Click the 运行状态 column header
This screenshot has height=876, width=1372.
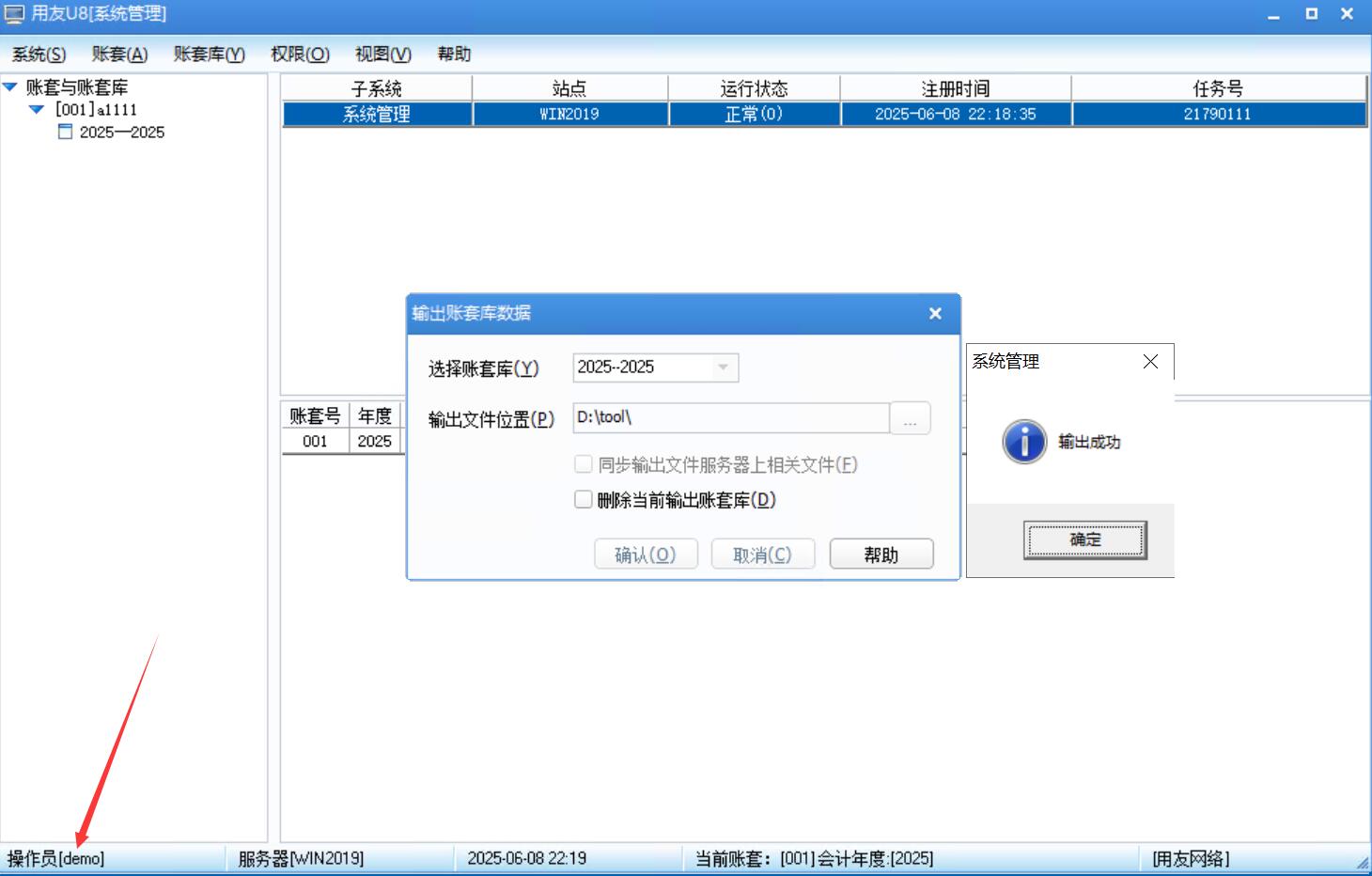coord(754,88)
